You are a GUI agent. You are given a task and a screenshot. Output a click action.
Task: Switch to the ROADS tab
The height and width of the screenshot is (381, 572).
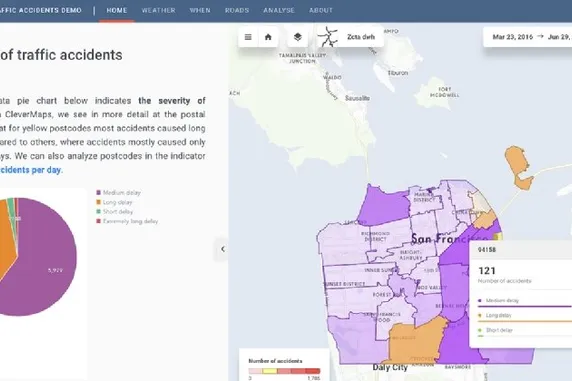237,11
